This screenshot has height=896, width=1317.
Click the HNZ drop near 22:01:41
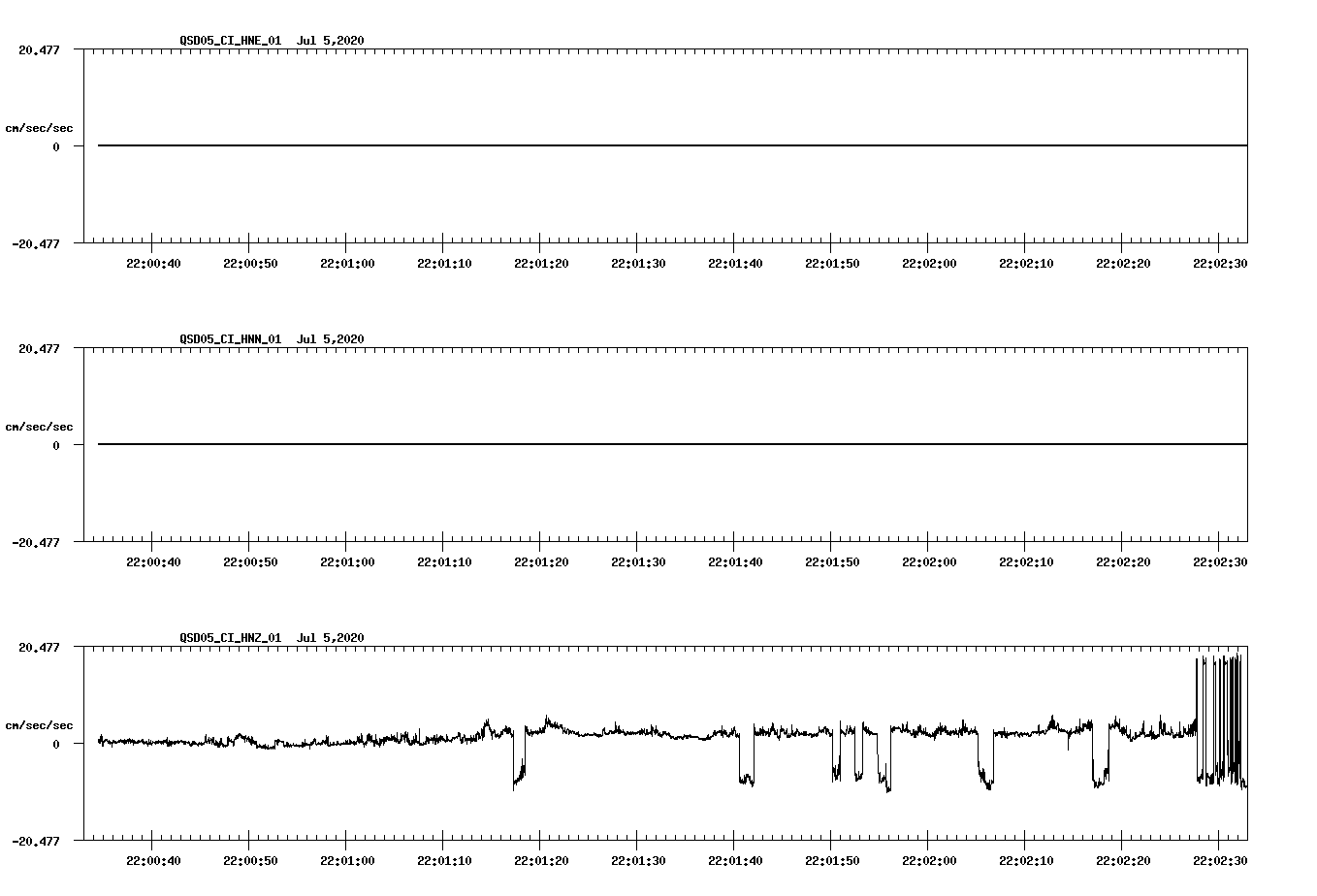pos(746,756)
